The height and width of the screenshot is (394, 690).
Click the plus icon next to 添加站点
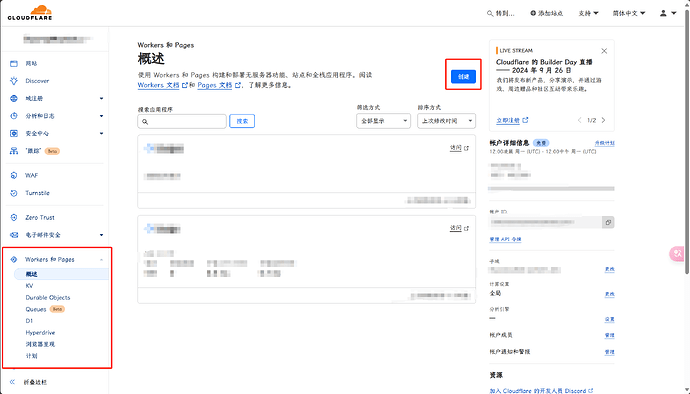pyautogui.click(x=533, y=13)
